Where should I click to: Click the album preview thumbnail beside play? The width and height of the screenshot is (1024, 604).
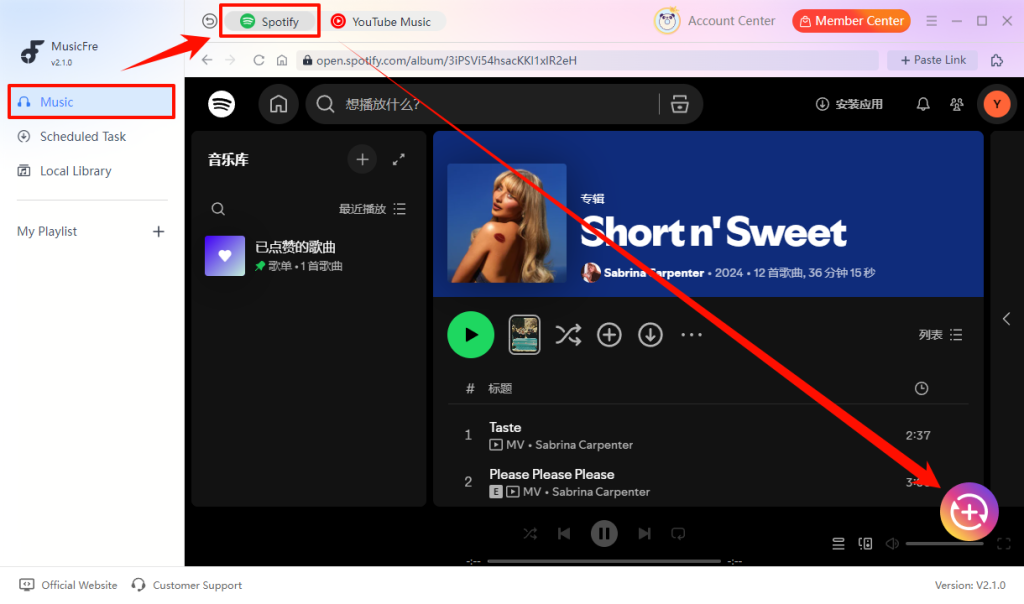tap(524, 335)
